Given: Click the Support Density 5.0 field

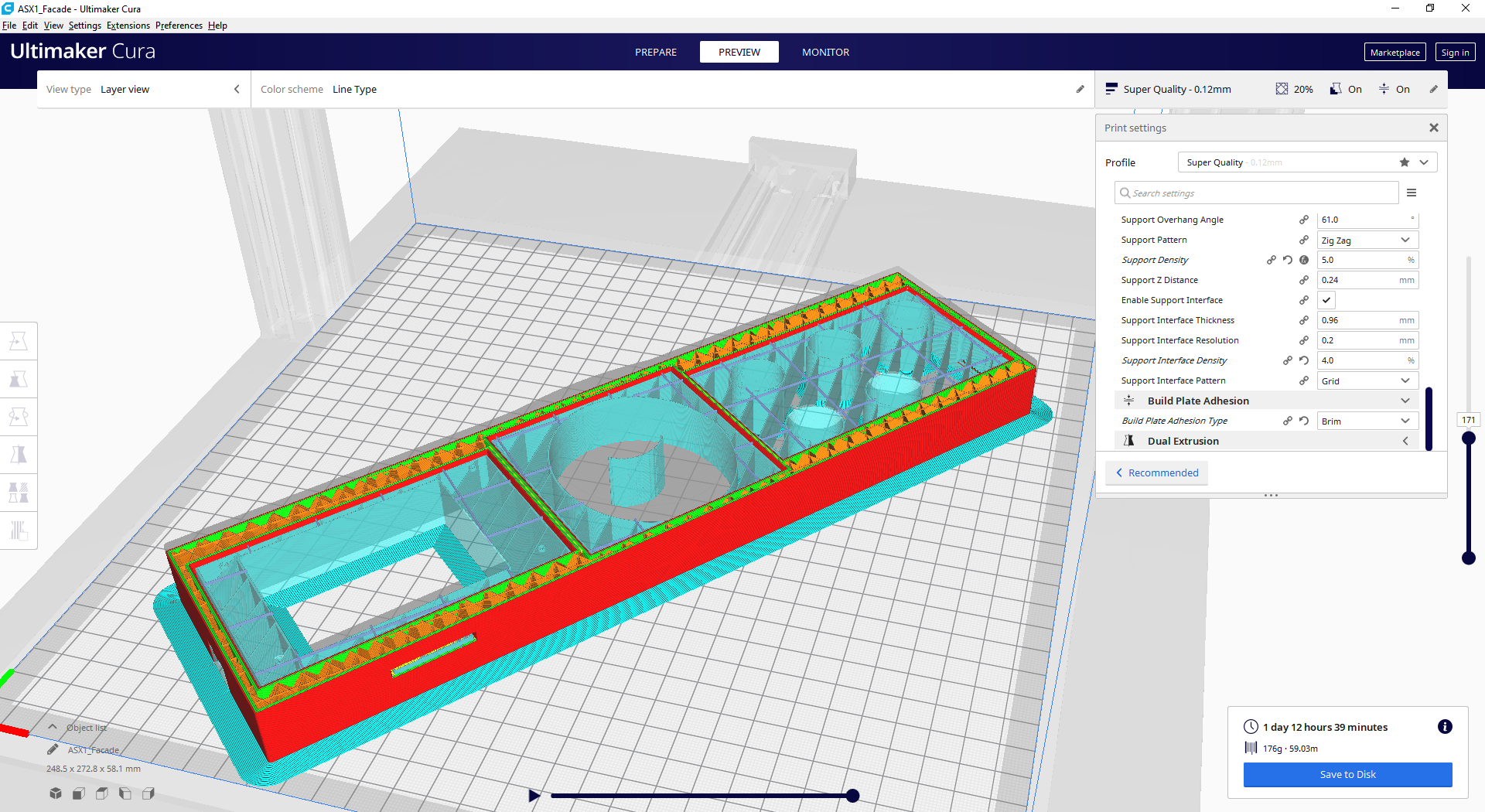Looking at the screenshot, I should tap(1367, 260).
